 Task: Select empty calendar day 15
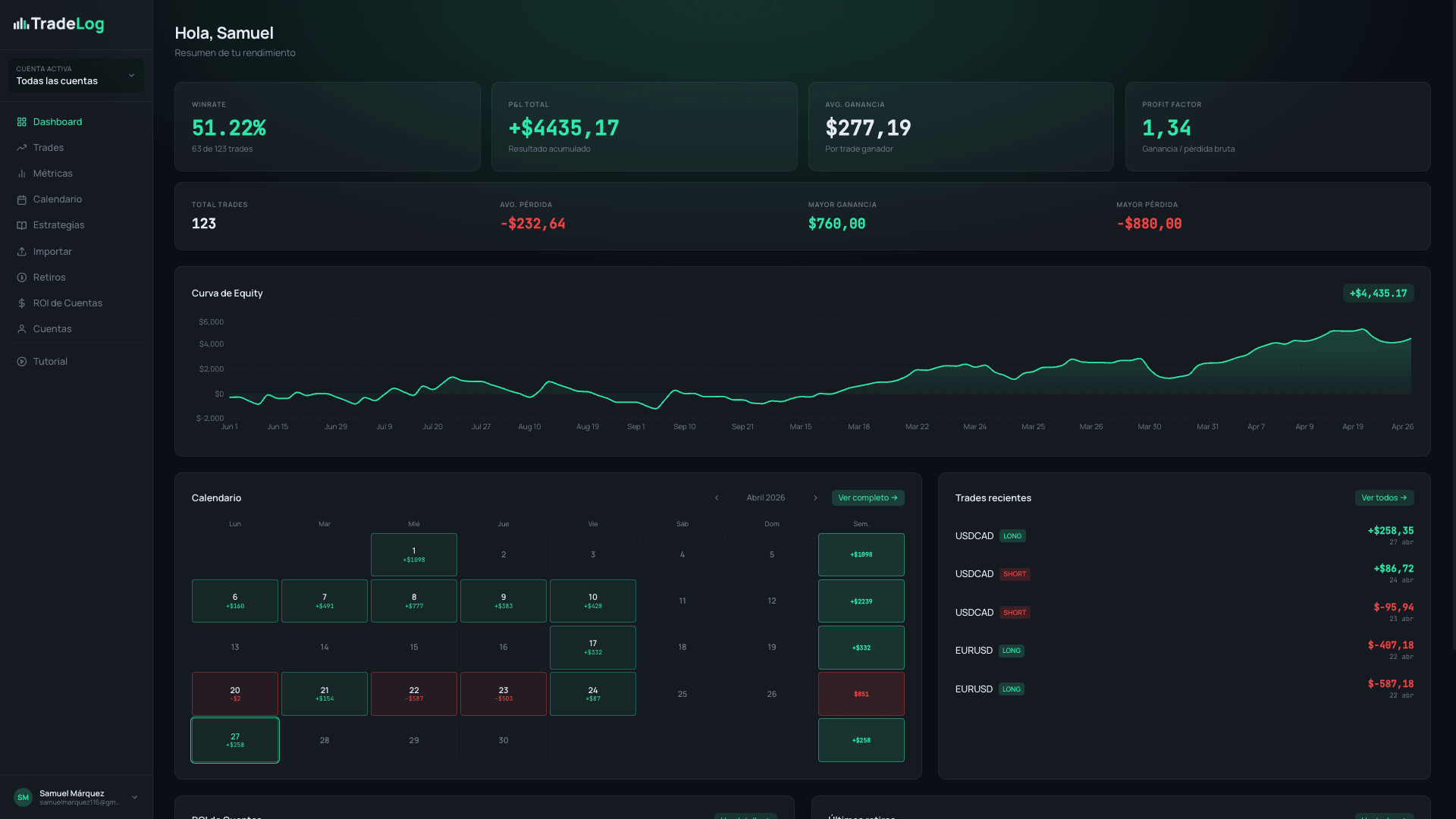[414, 648]
